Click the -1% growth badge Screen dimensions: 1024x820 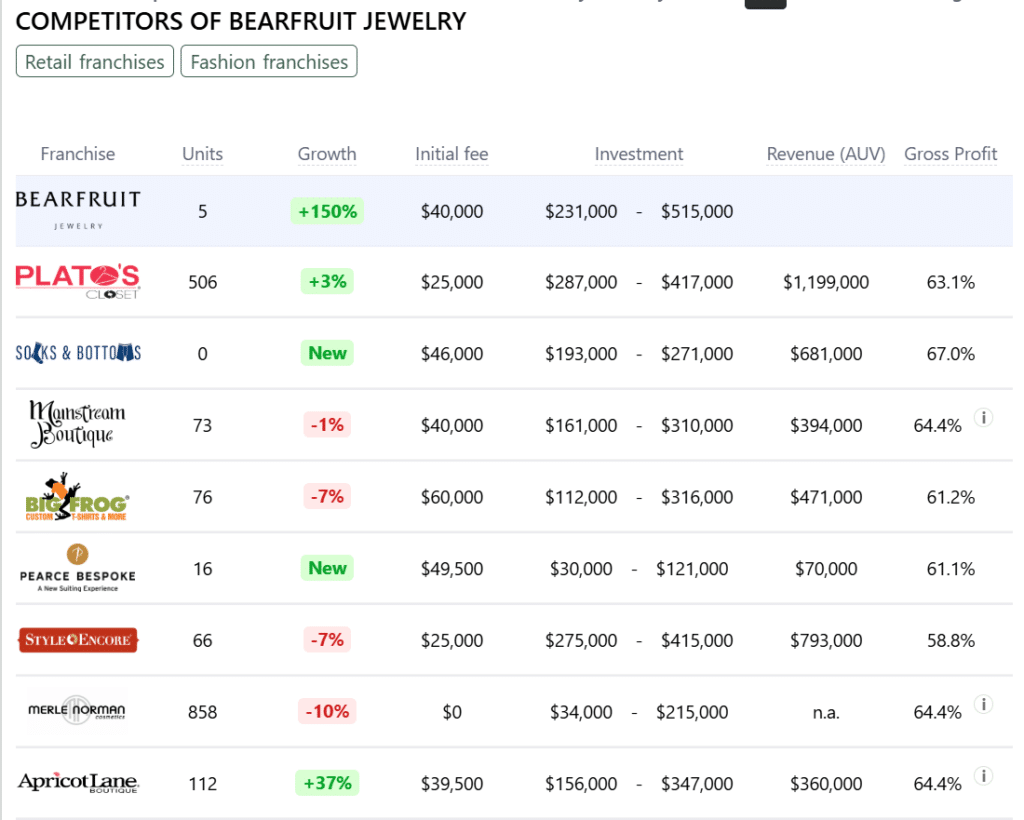pyautogui.click(x=327, y=425)
